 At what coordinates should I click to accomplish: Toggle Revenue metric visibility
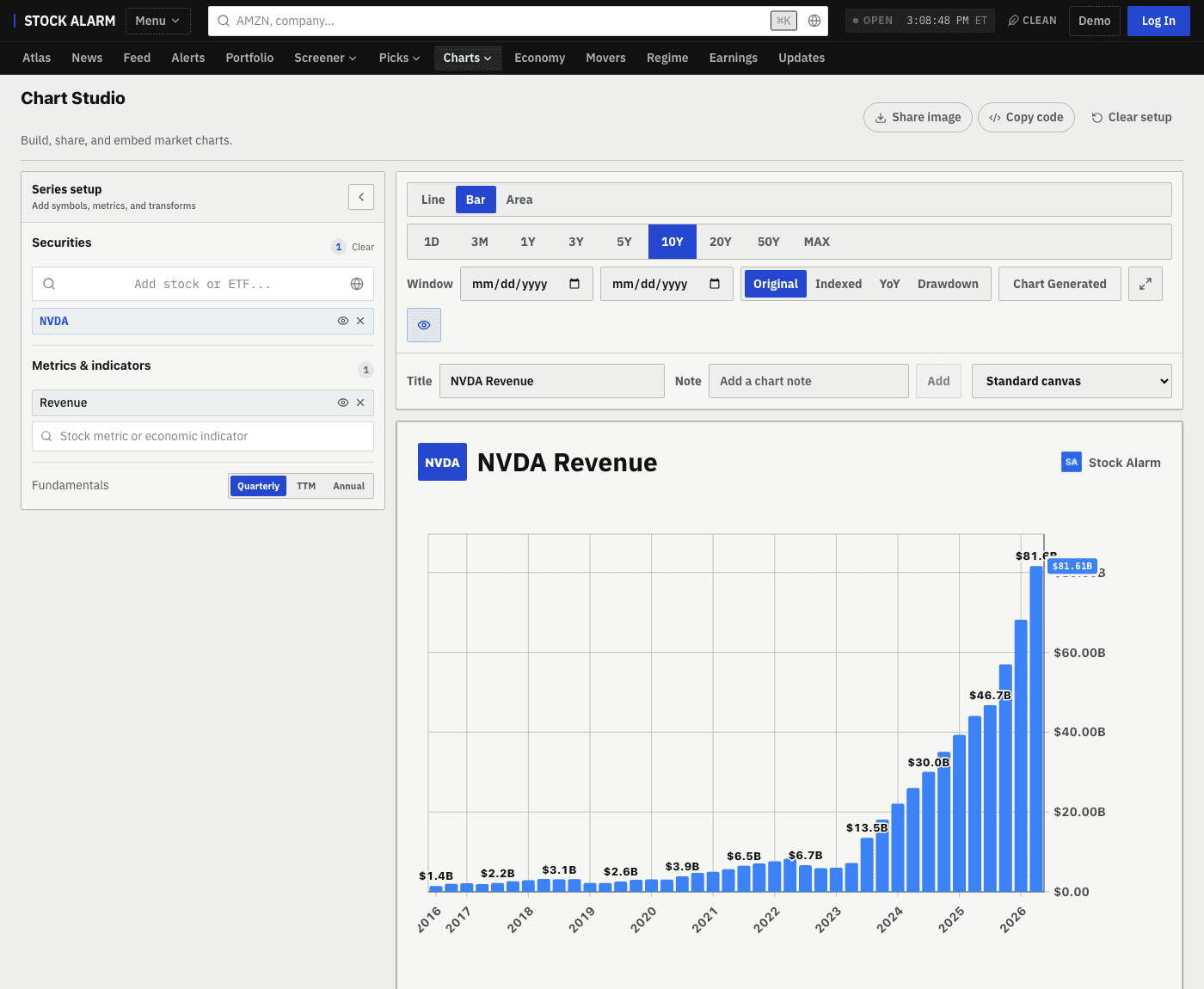343,402
